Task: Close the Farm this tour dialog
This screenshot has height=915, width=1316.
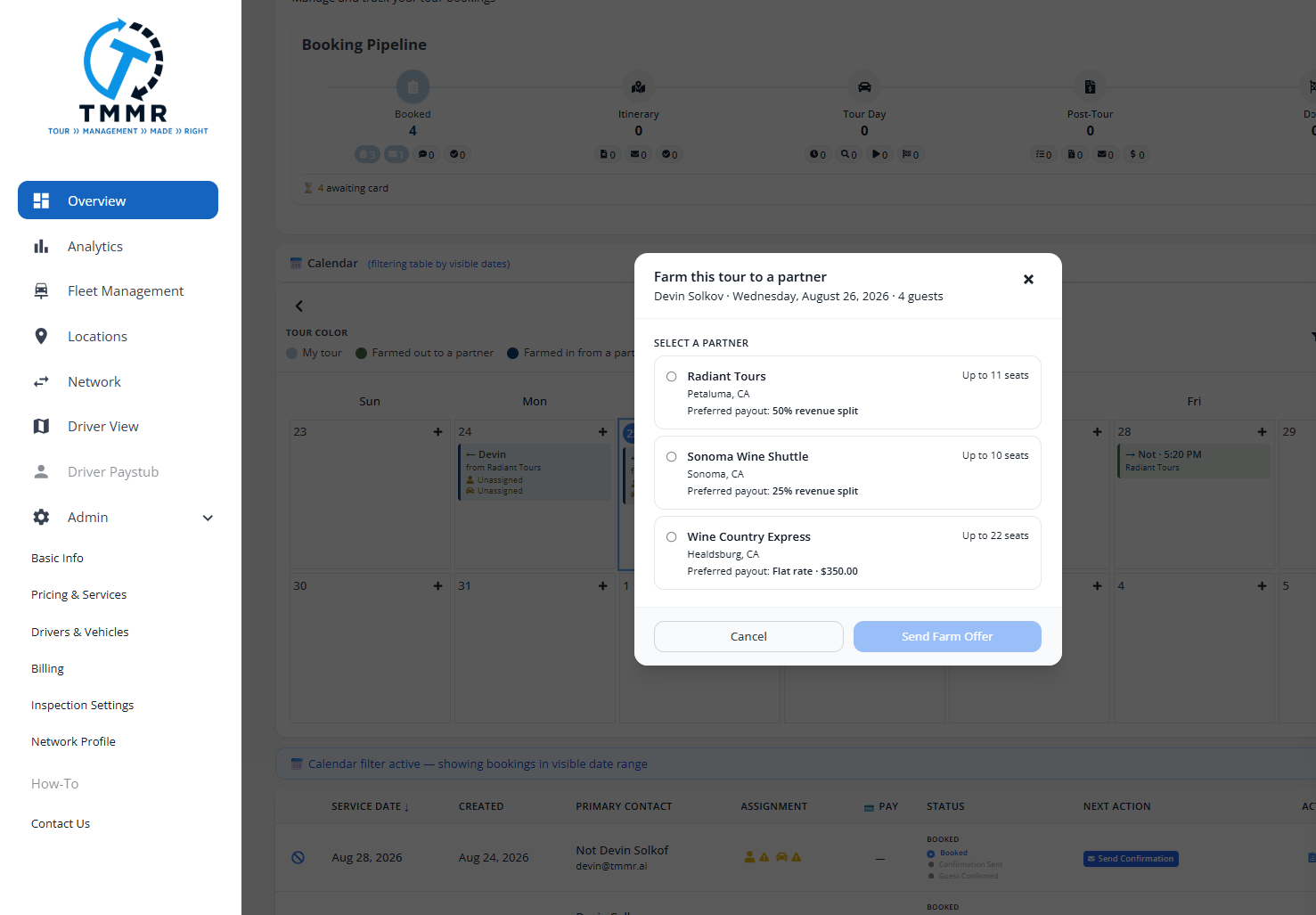Action: point(1028,279)
